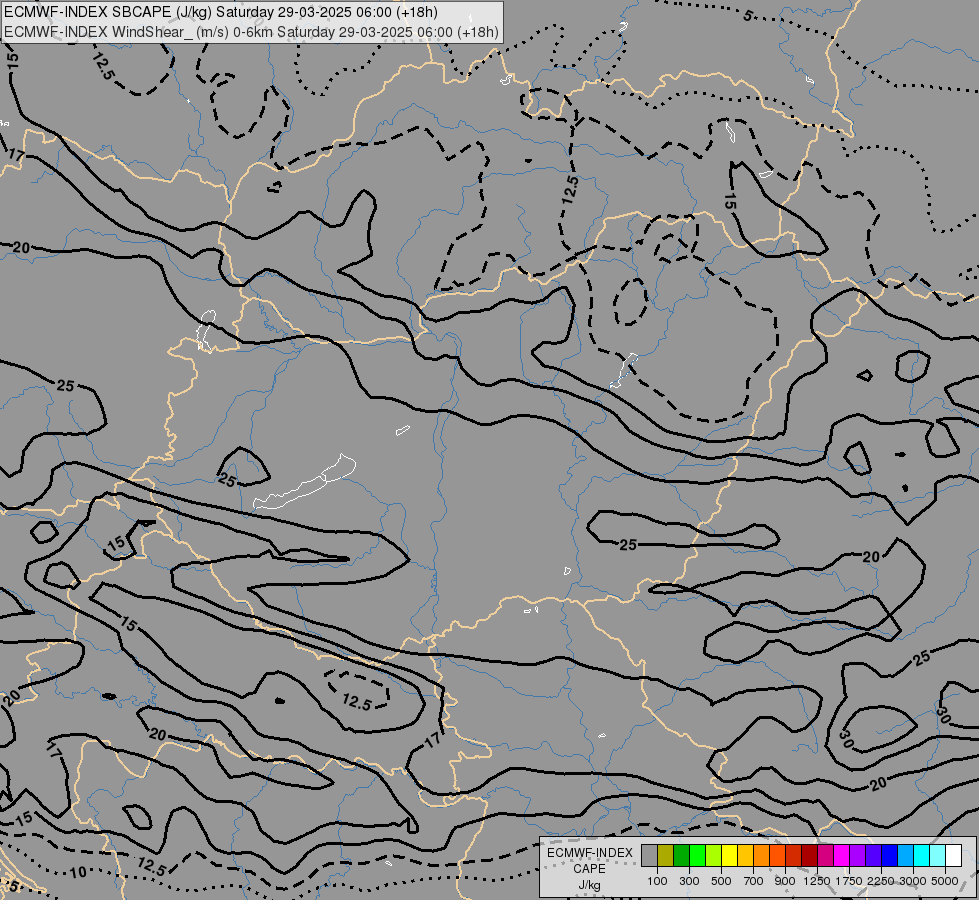This screenshot has height=900, width=979.
Task: Click the 100 tick label on the legend
Action: tap(657, 881)
